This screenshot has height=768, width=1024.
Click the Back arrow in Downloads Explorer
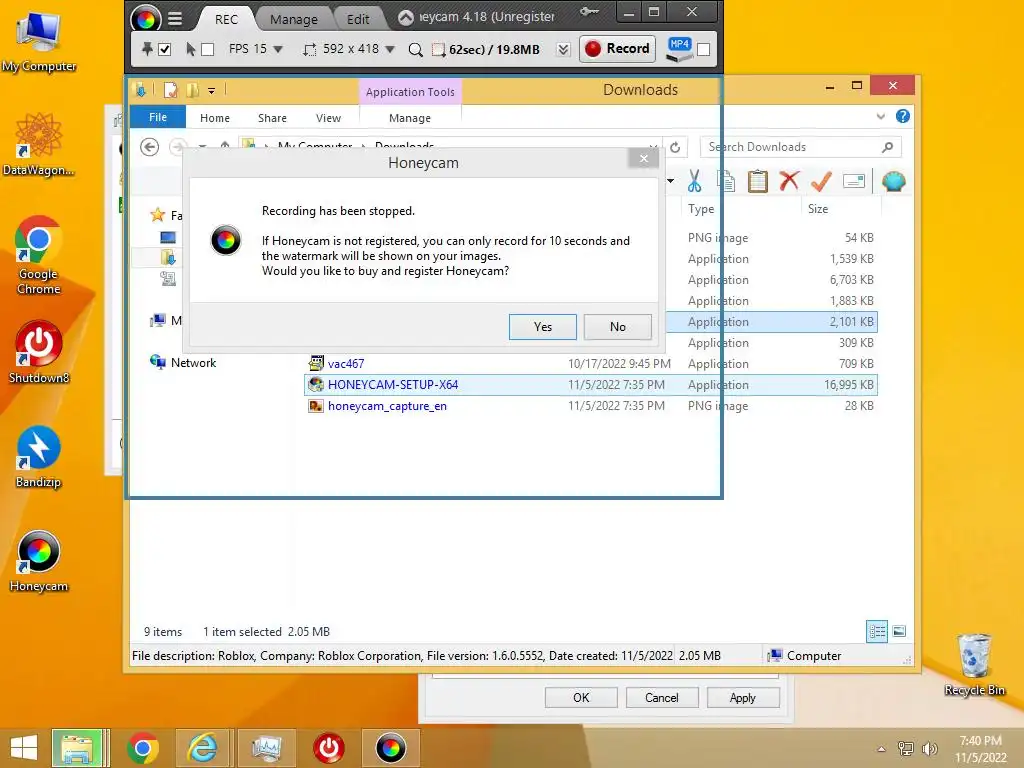point(150,148)
